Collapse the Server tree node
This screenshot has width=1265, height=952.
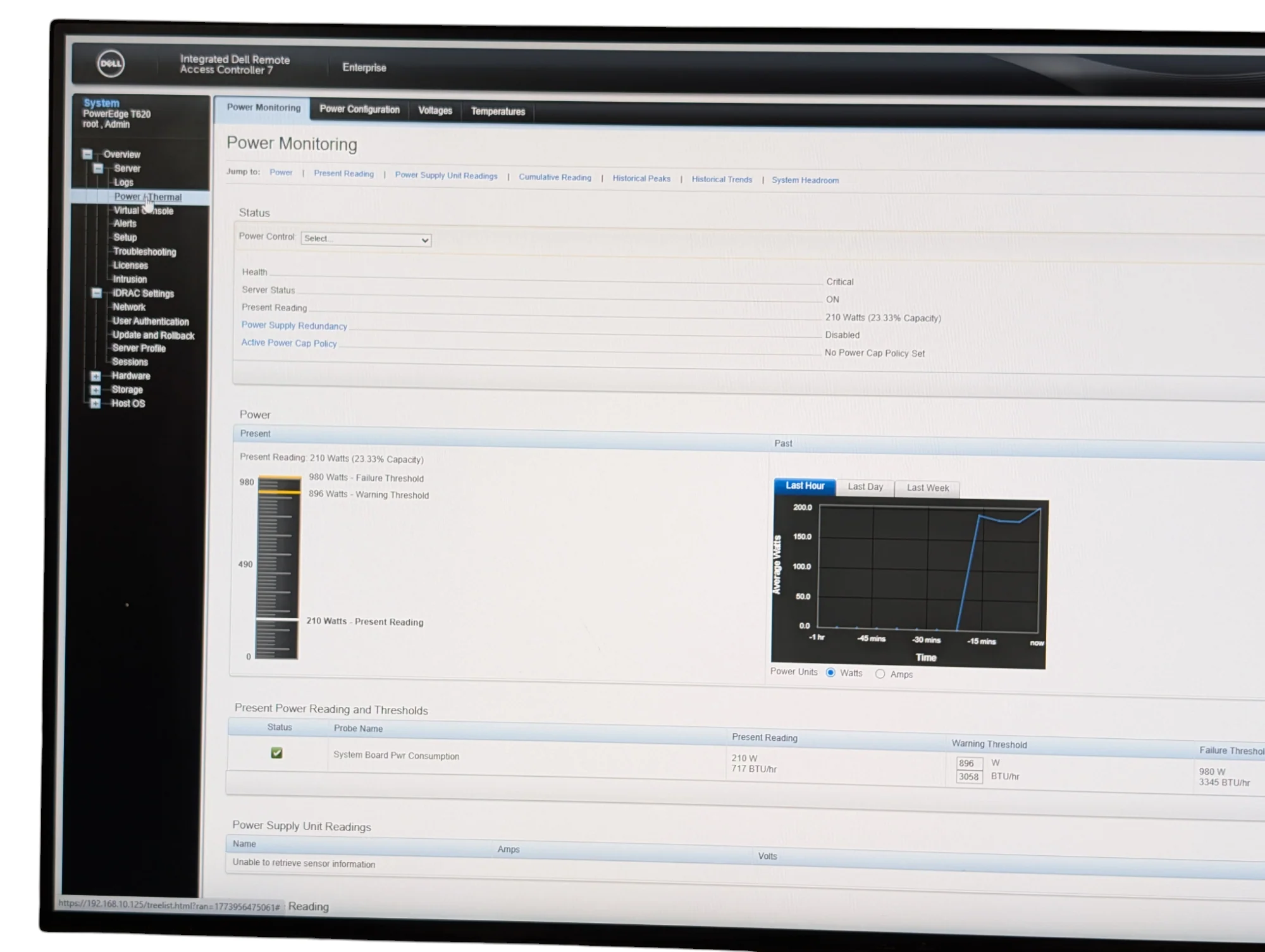click(98, 168)
